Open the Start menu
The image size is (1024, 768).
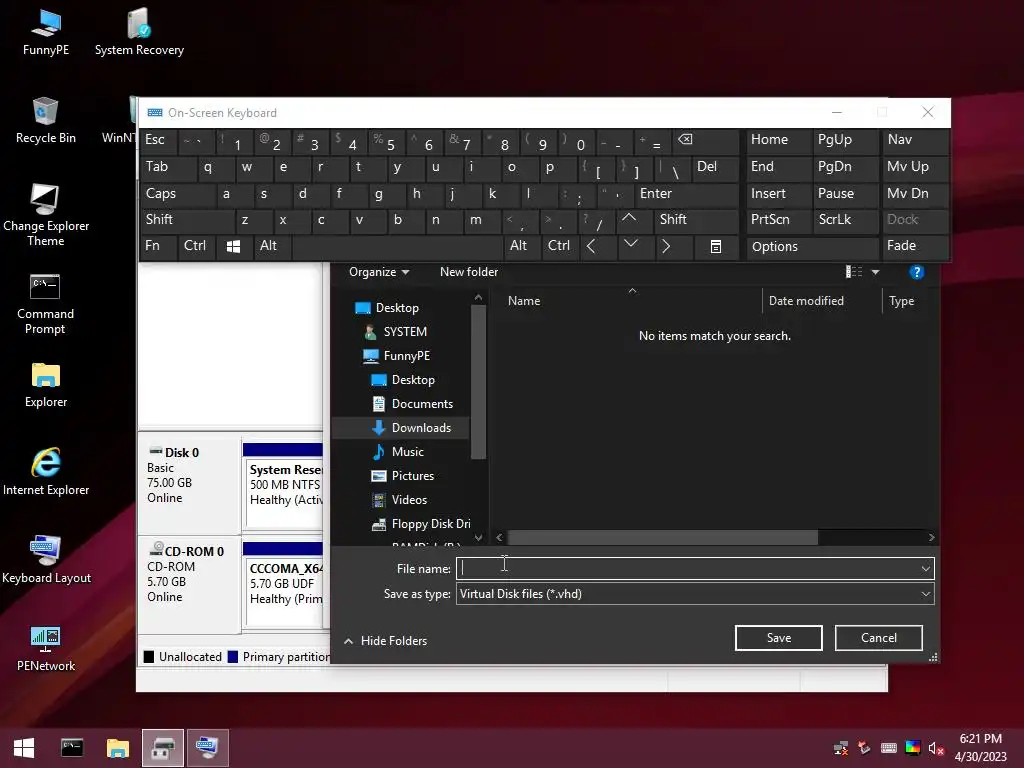[24, 748]
